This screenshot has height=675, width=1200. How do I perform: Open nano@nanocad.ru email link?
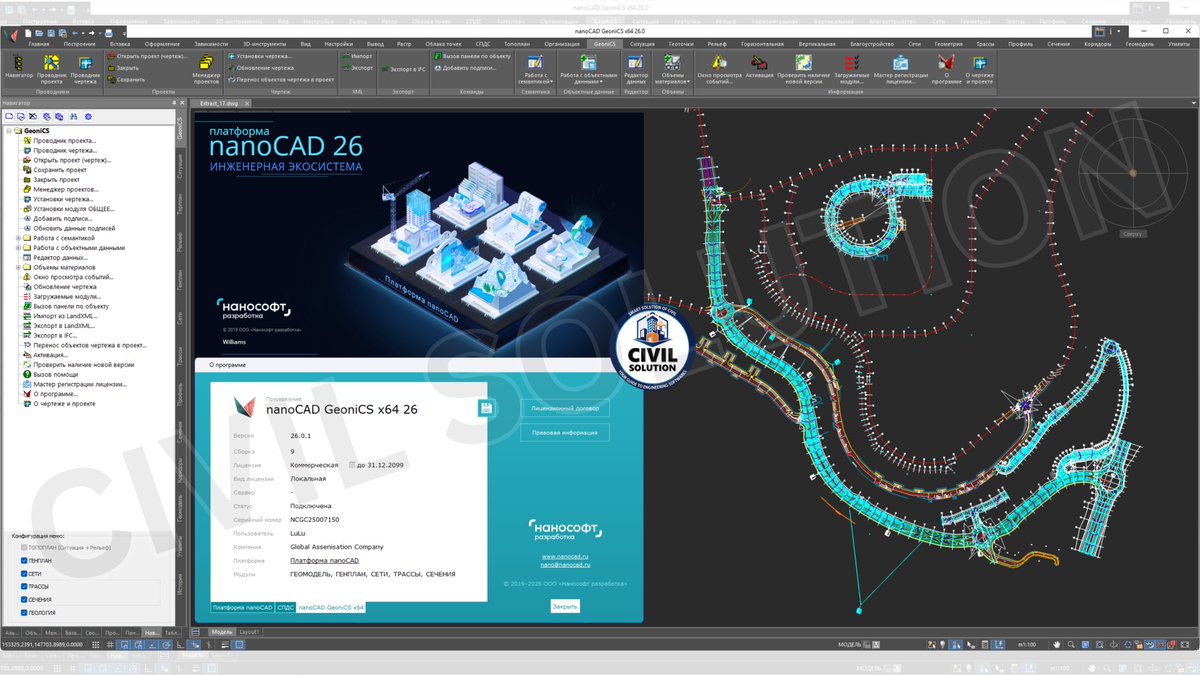coord(564,565)
